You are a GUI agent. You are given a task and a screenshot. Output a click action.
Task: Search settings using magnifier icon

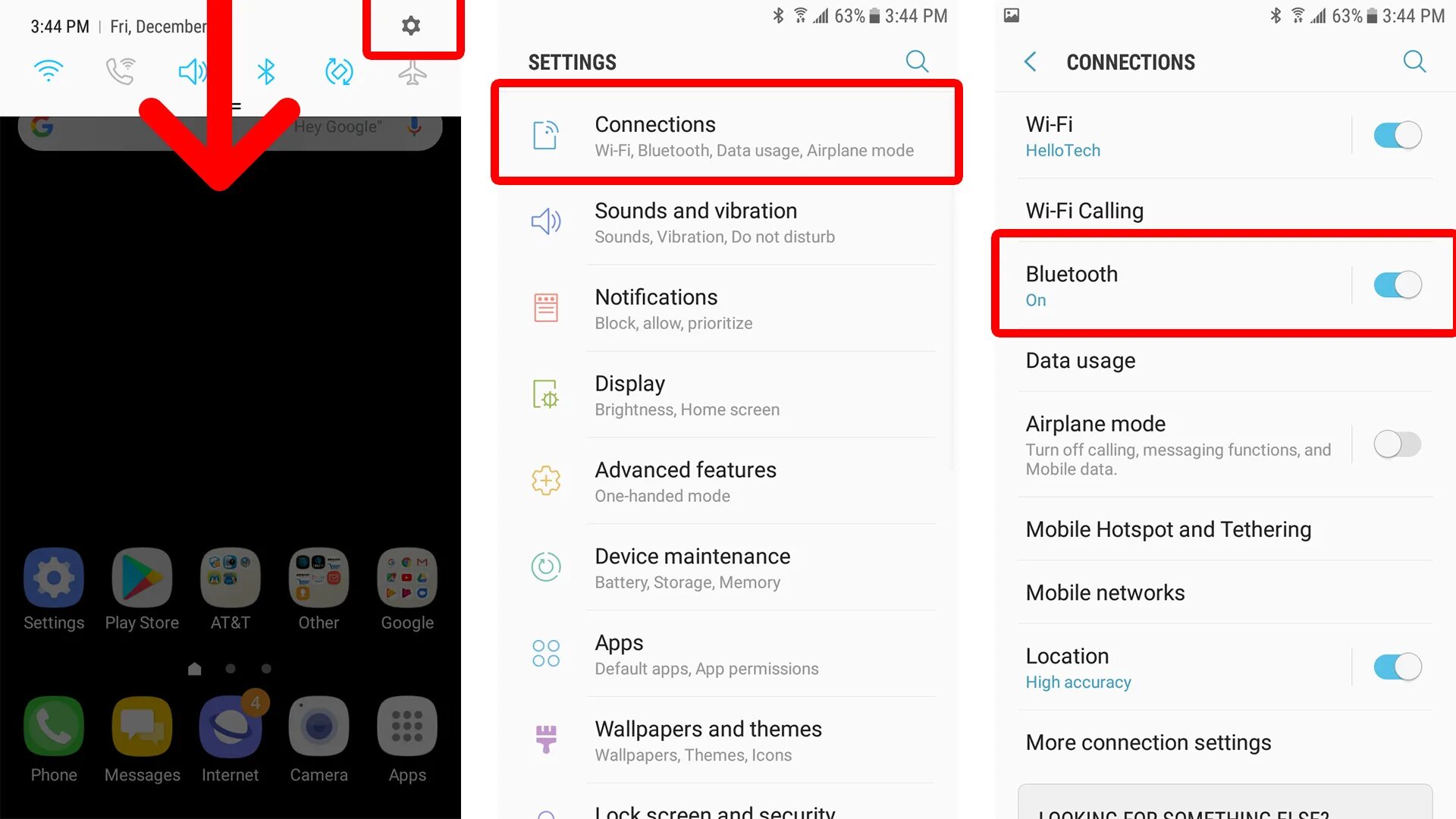(x=918, y=62)
